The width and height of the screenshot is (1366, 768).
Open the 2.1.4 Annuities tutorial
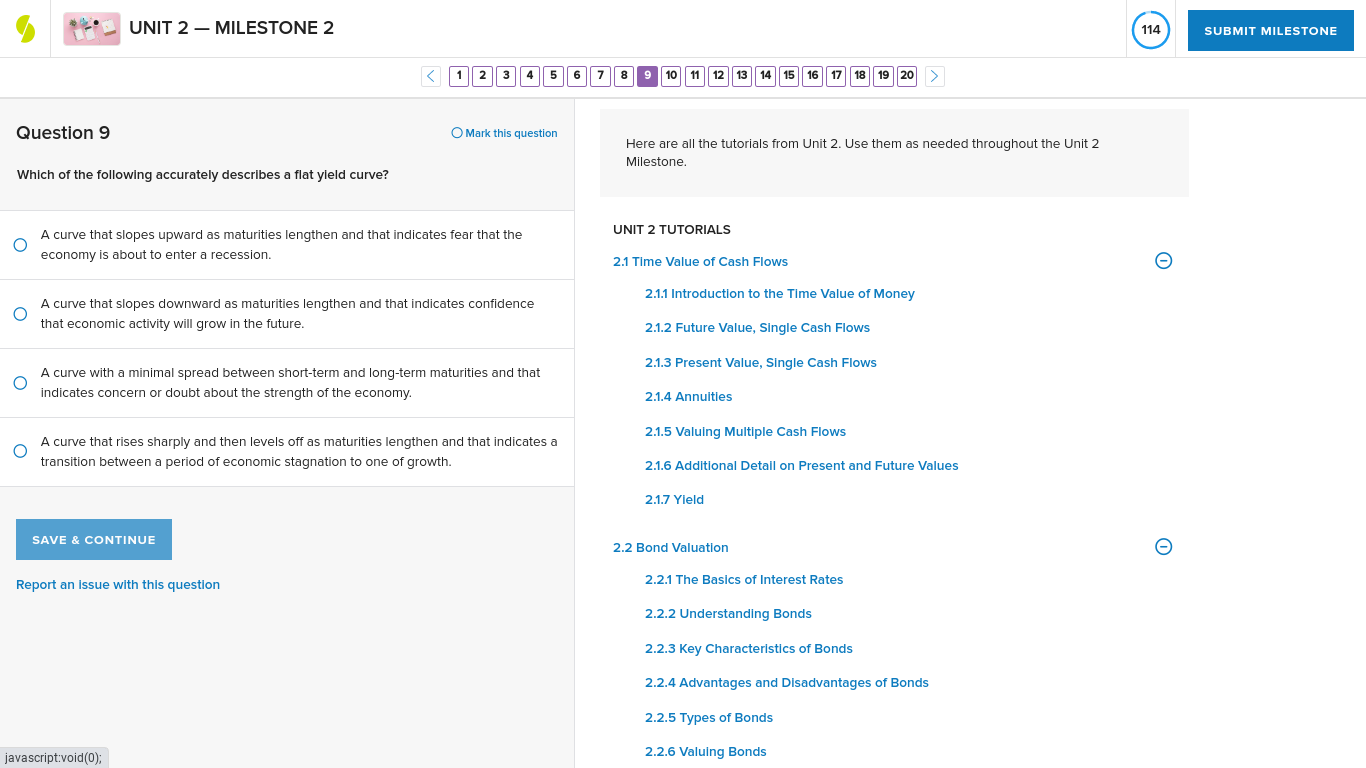[688, 396]
